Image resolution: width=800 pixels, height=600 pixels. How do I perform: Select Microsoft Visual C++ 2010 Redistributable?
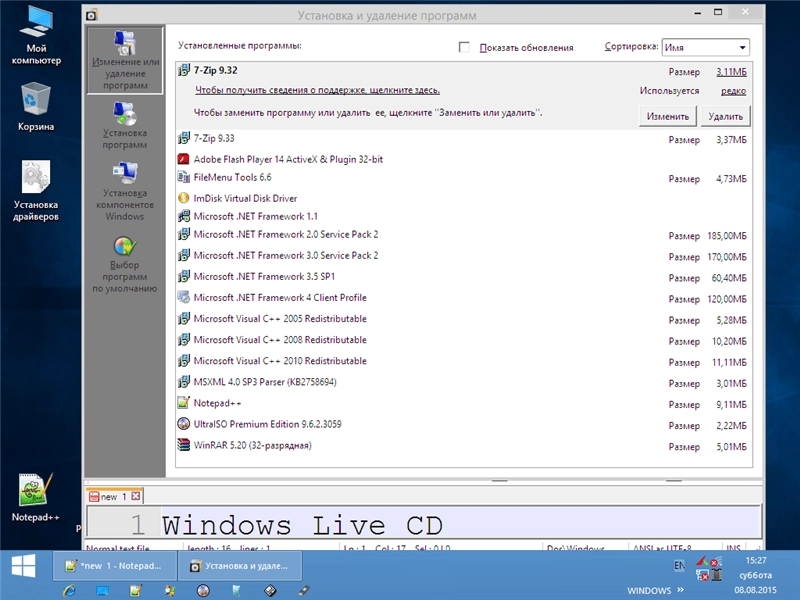(464, 361)
